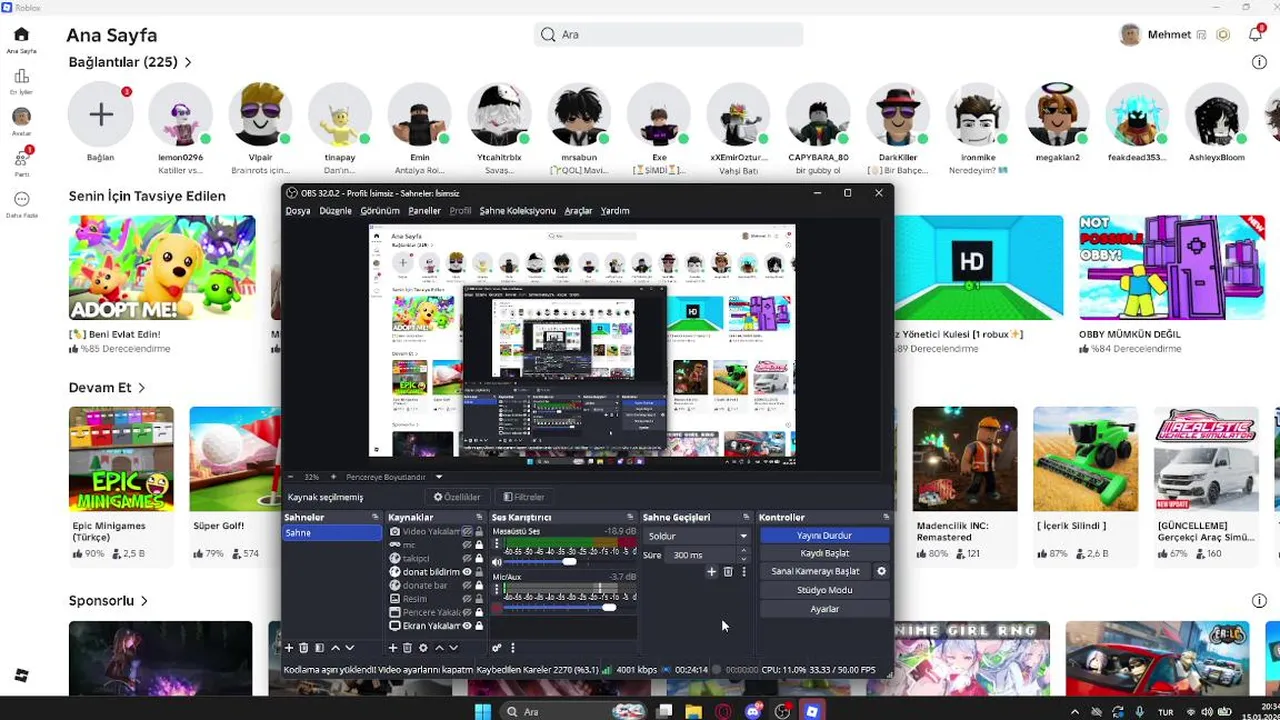Image resolution: width=1280 pixels, height=720 pixels.
Task: Click Yayını Durdur to stop streaming
Action: tap(824, 535)
